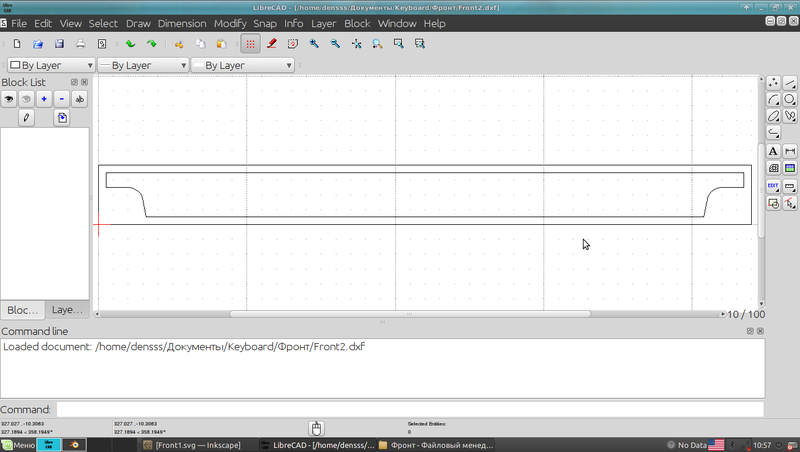Open the File menu

(19, 23)
